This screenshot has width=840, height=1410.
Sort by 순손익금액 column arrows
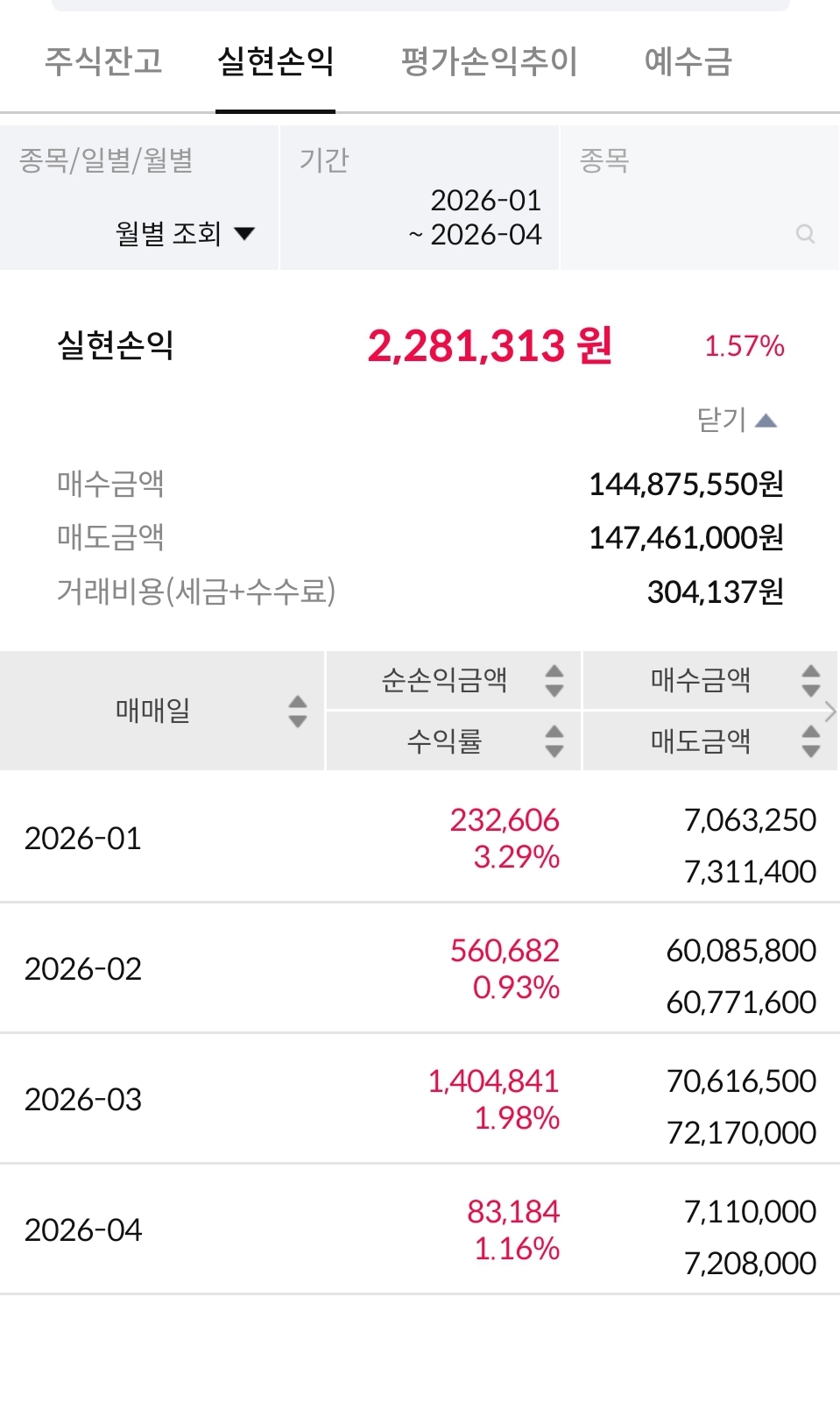[554, 681]
